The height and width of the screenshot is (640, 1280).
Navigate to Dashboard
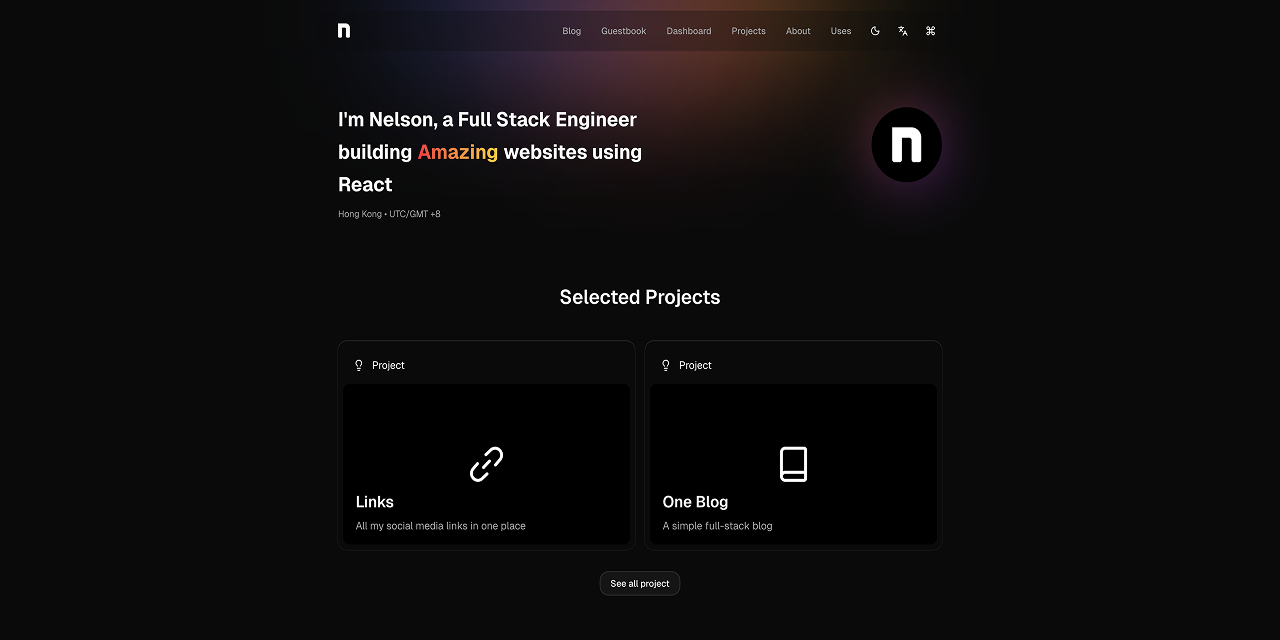point(689,31)
